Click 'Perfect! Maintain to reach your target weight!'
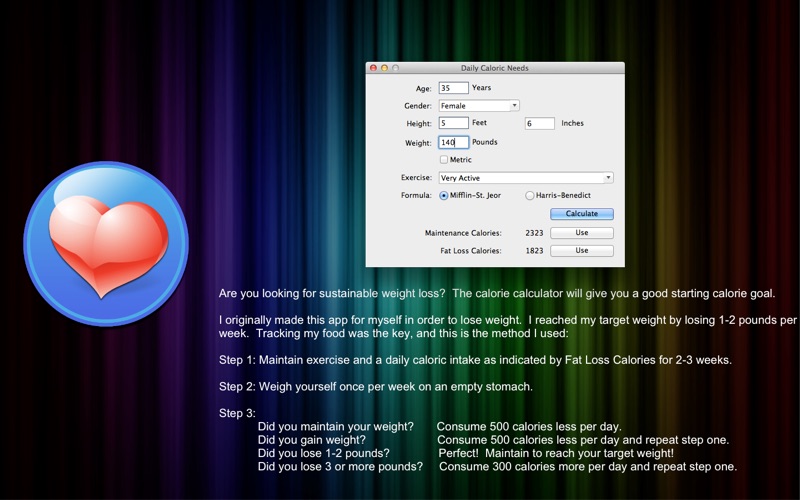This screenshot has width=800, height=500. [556, 453]
